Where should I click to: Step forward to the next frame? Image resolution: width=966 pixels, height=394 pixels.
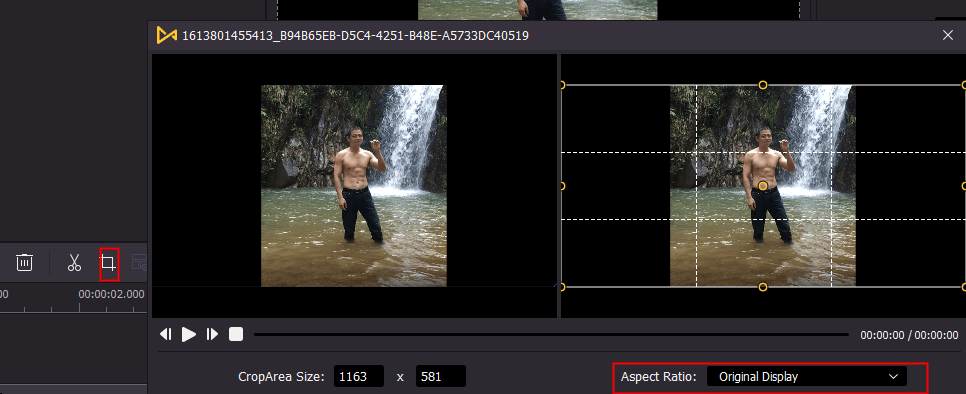coord(212,334)
